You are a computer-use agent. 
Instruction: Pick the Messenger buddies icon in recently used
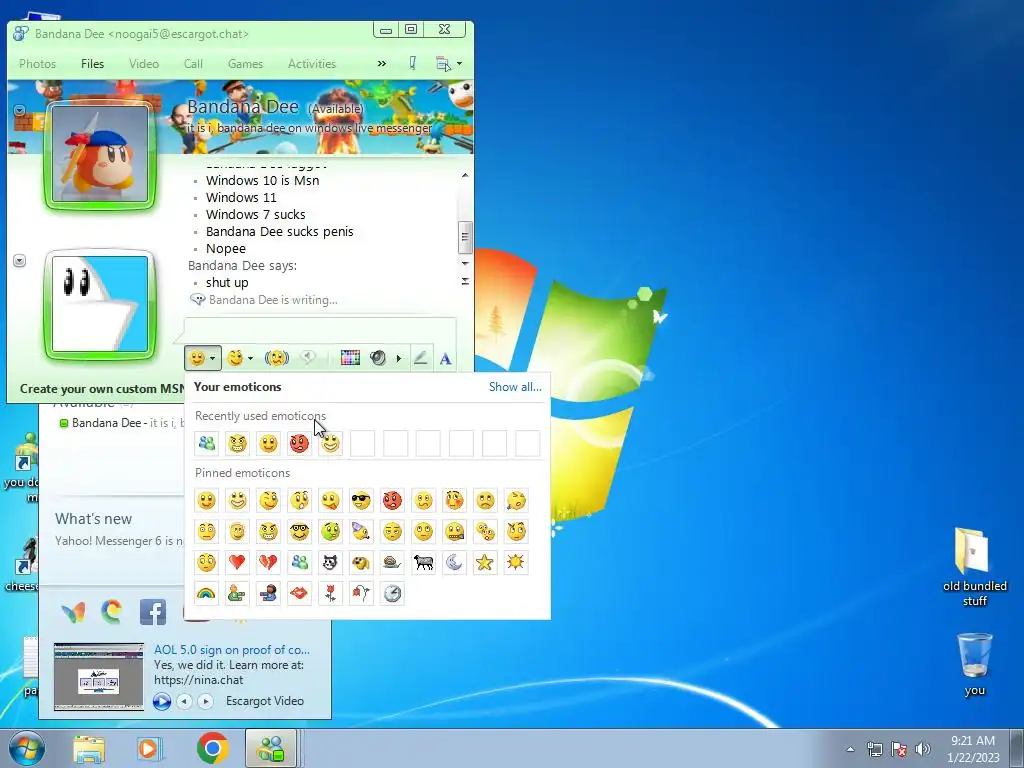[x=206, y=443]
